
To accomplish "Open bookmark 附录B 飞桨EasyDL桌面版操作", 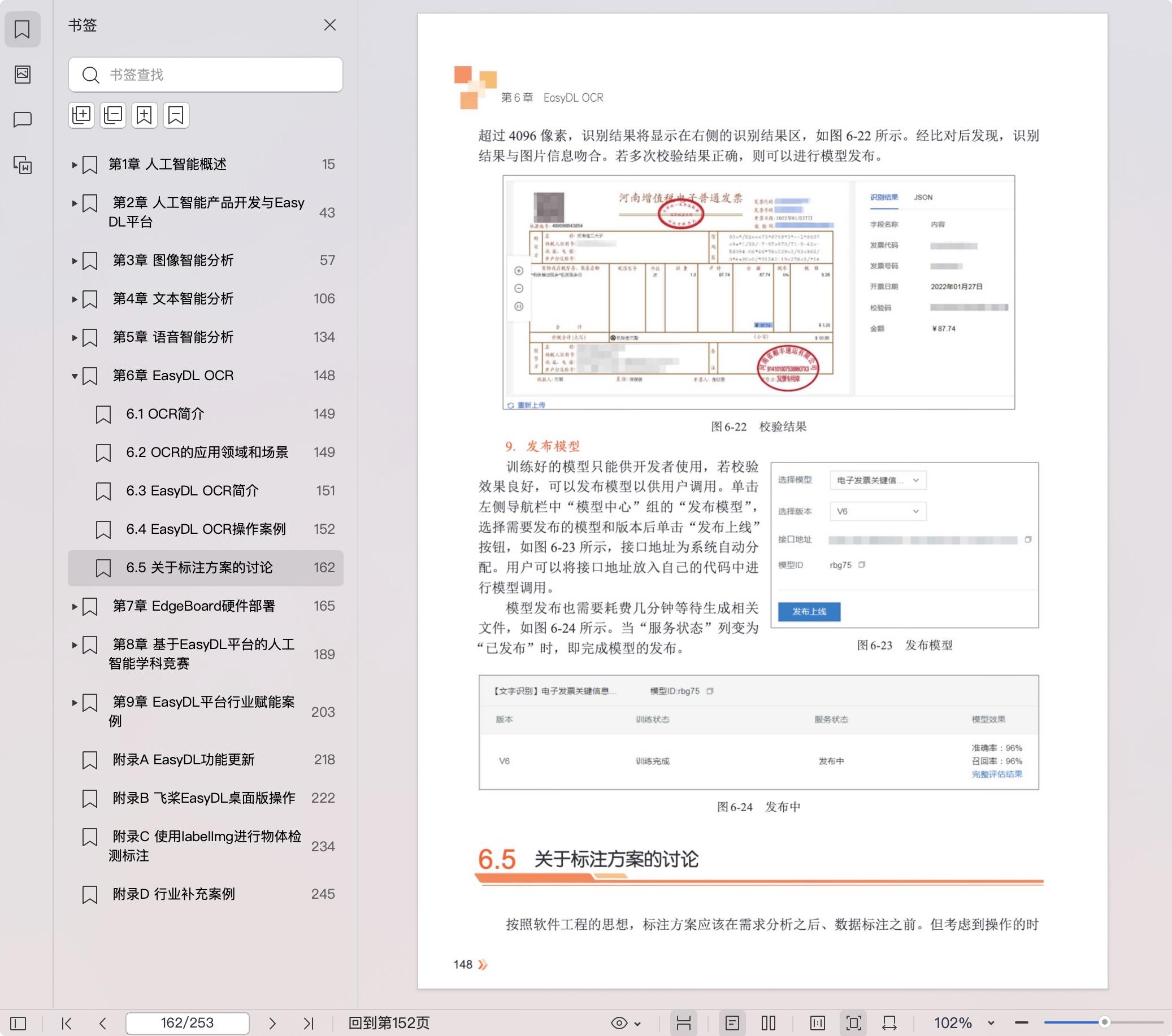I will [205, 798].
